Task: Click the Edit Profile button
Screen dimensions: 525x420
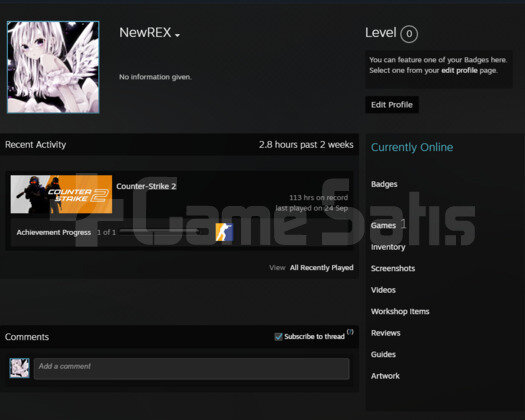Action: click(392, 105)
